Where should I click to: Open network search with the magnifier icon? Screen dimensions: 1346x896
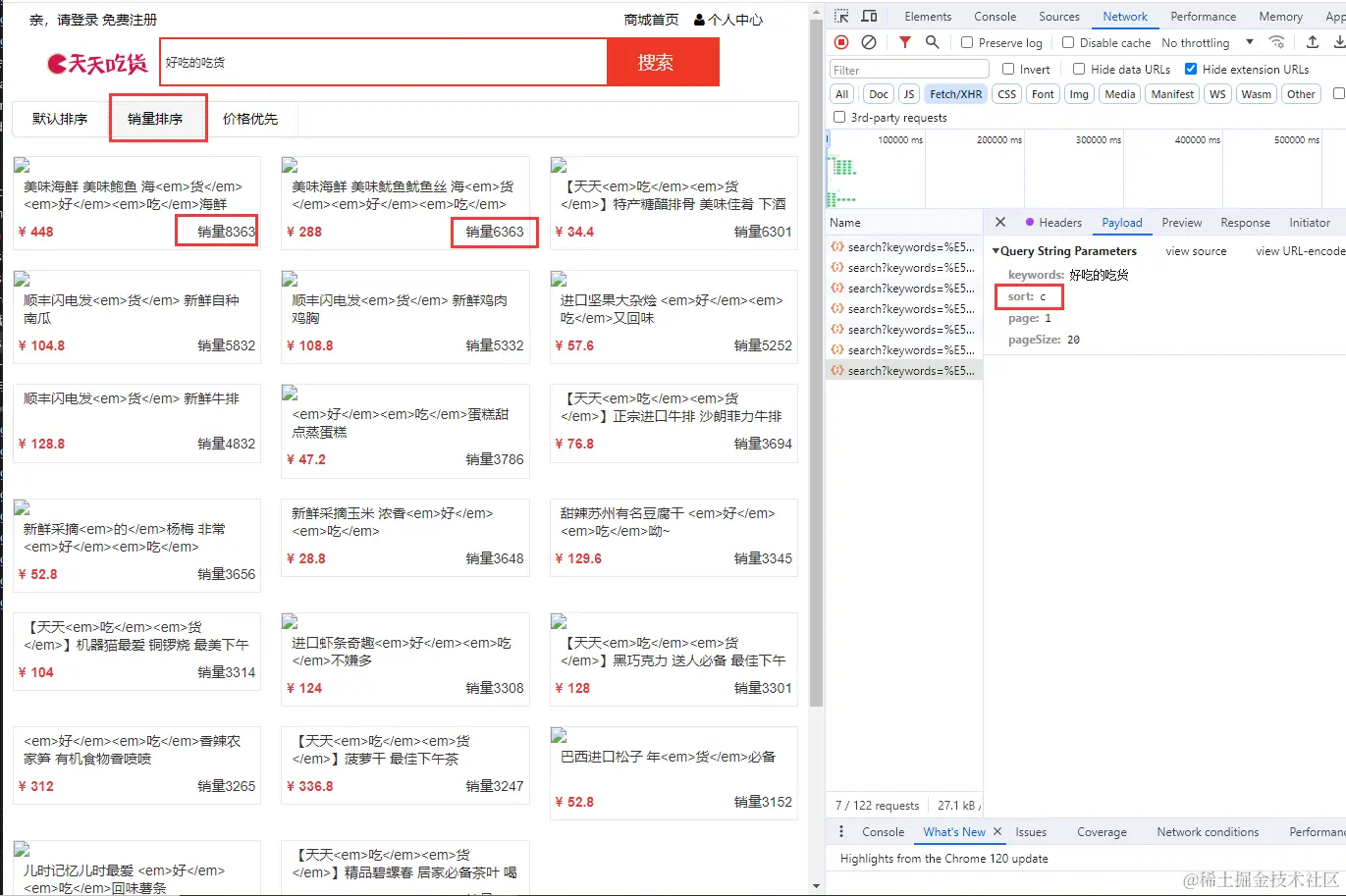[933, 42]
